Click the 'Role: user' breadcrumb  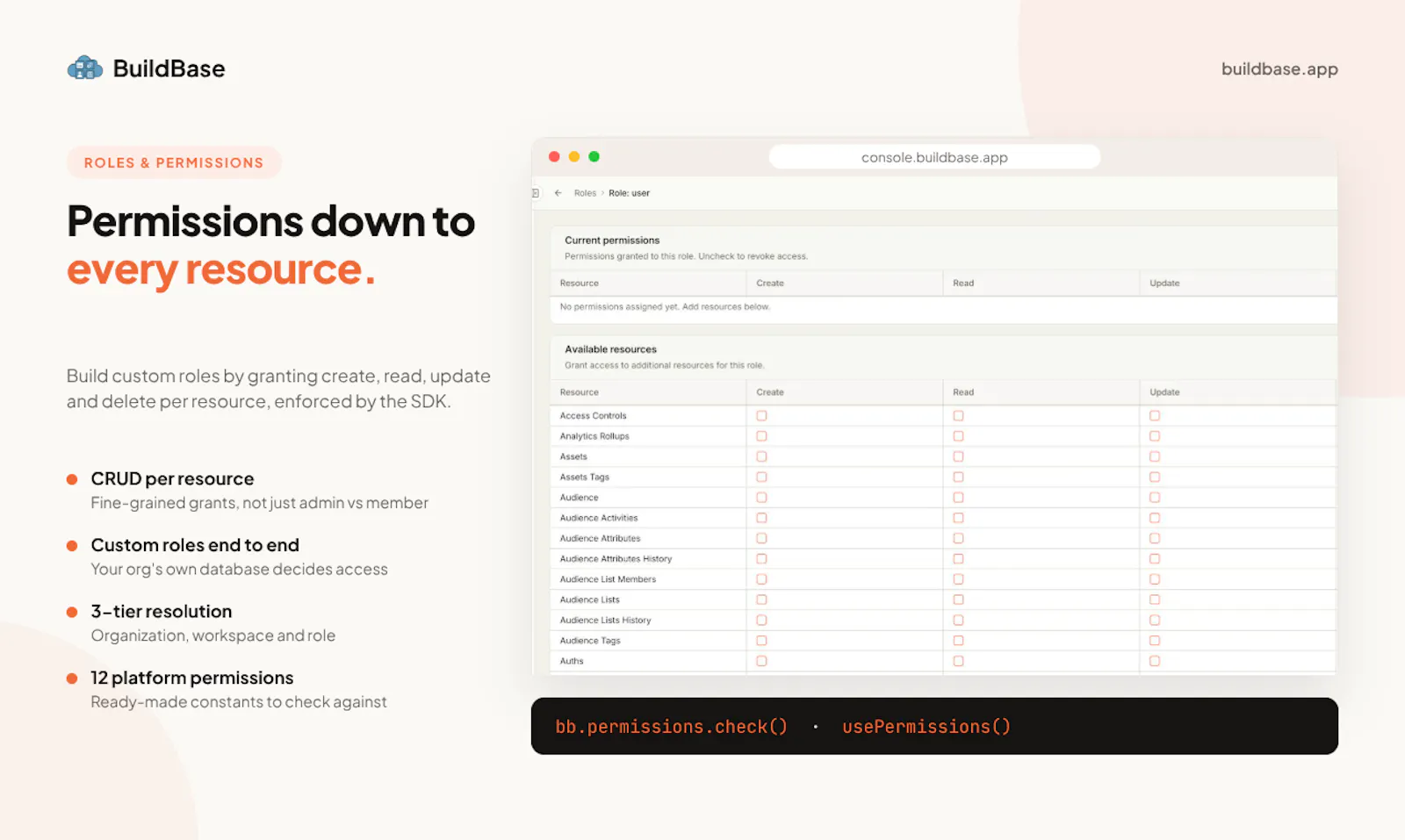(630, 193)
